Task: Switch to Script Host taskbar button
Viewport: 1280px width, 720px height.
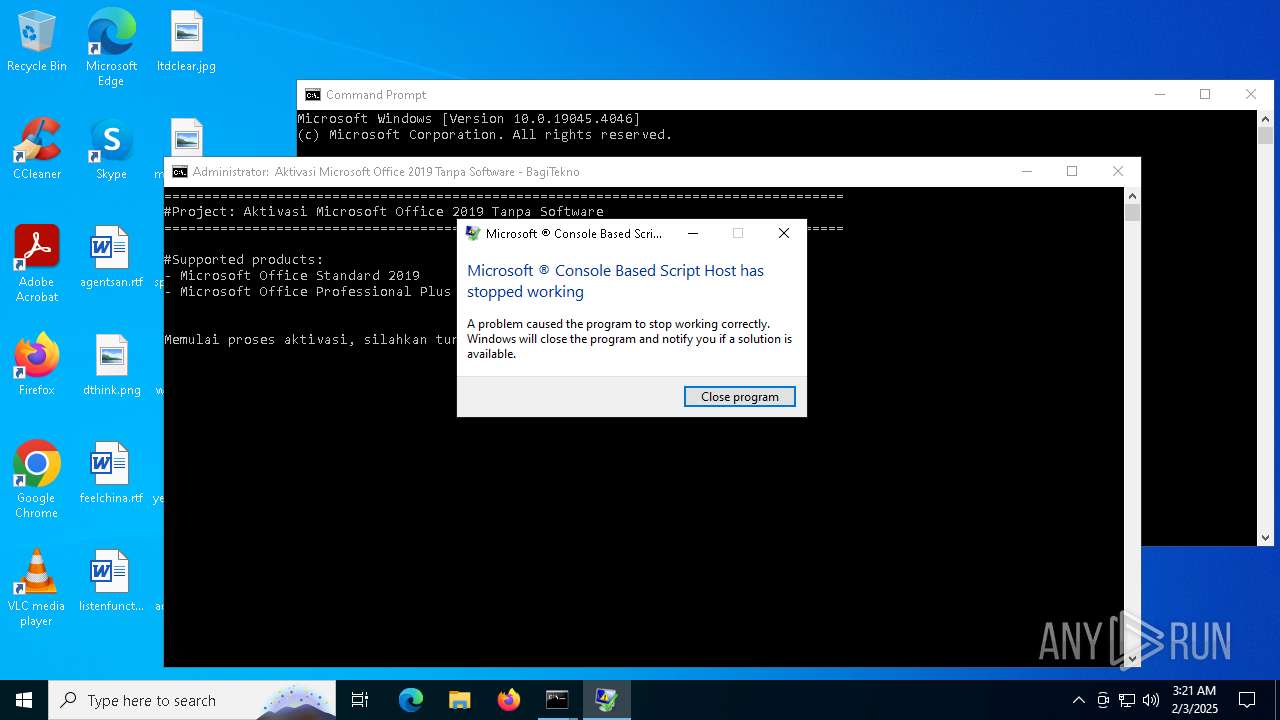Action: click(606, 700)
